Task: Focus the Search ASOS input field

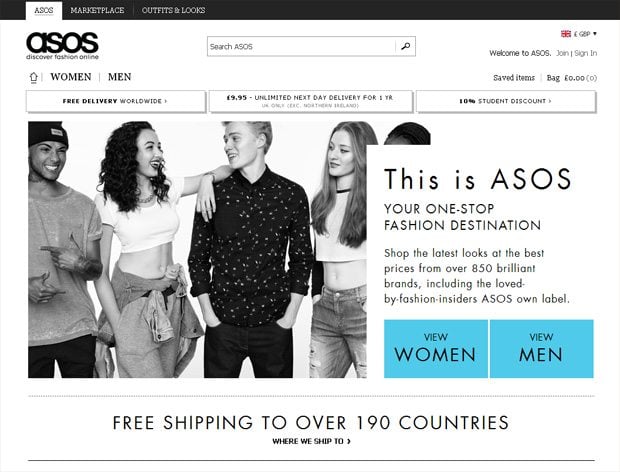Action: [x=301, y=46]
